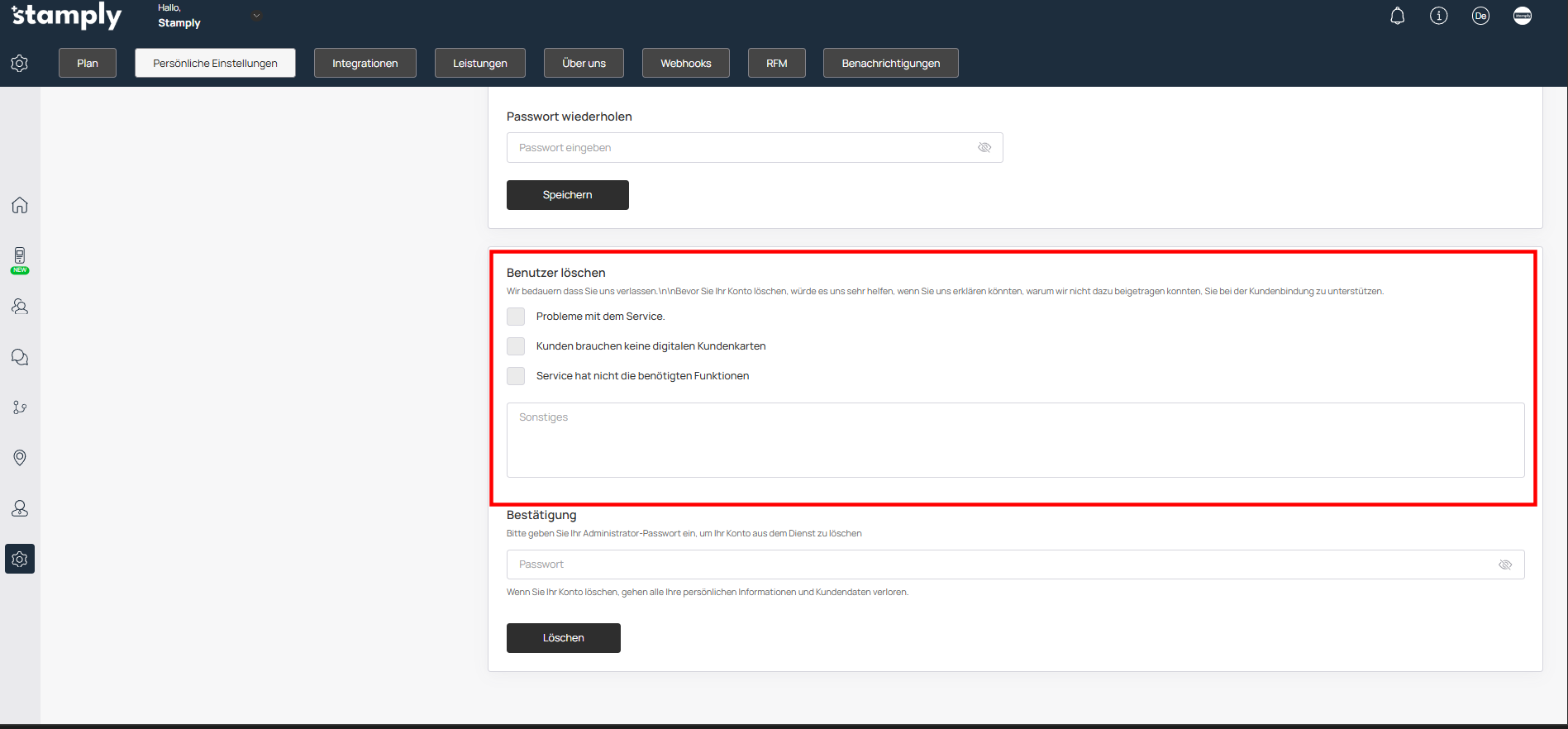Click into the Sonstiges text area

pos(1015,441)
